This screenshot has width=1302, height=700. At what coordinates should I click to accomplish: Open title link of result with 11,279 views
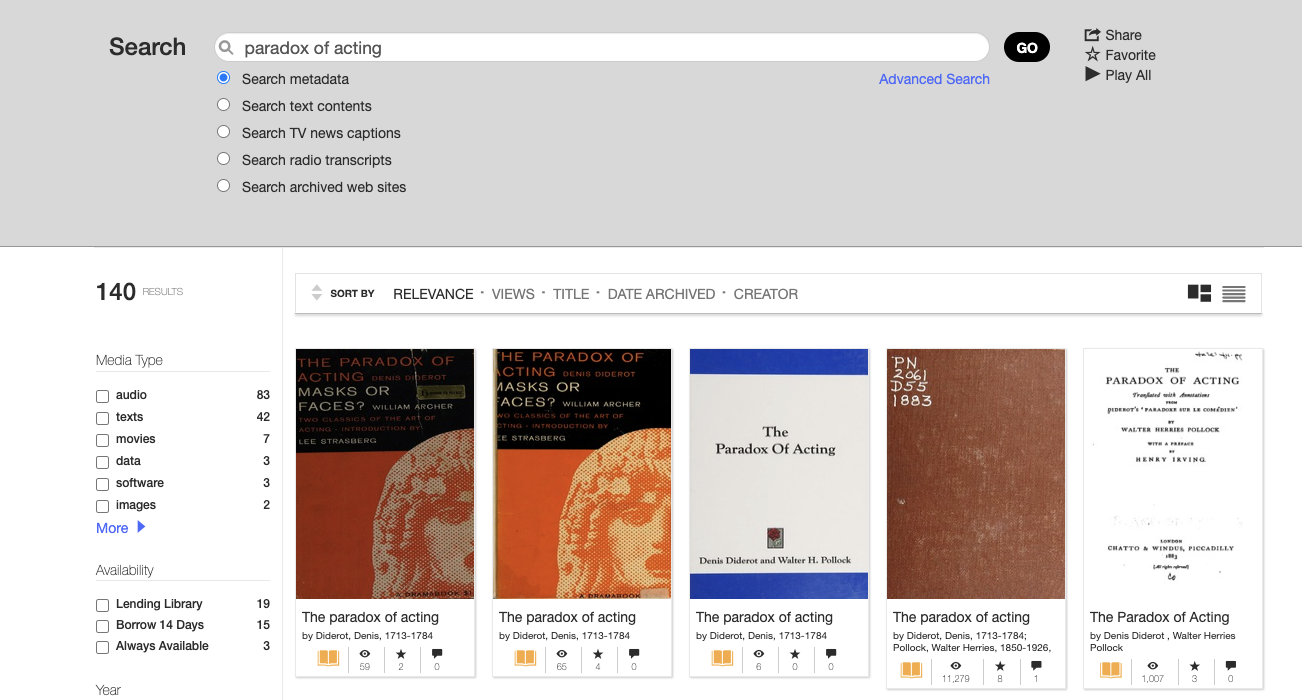[x=961, y=617]
